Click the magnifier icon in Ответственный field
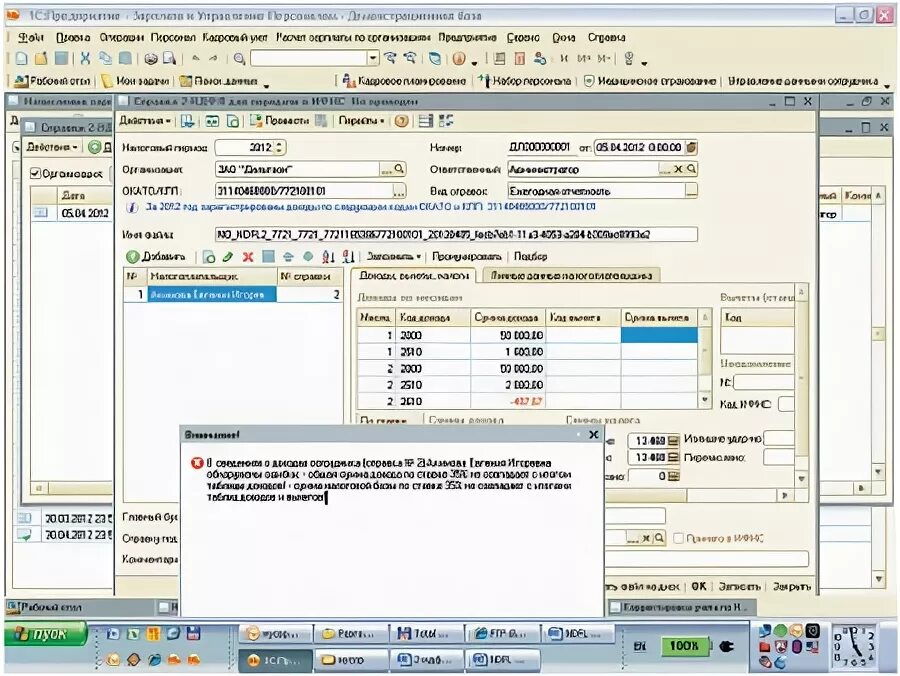900x676 pixels. click(692, 169)
